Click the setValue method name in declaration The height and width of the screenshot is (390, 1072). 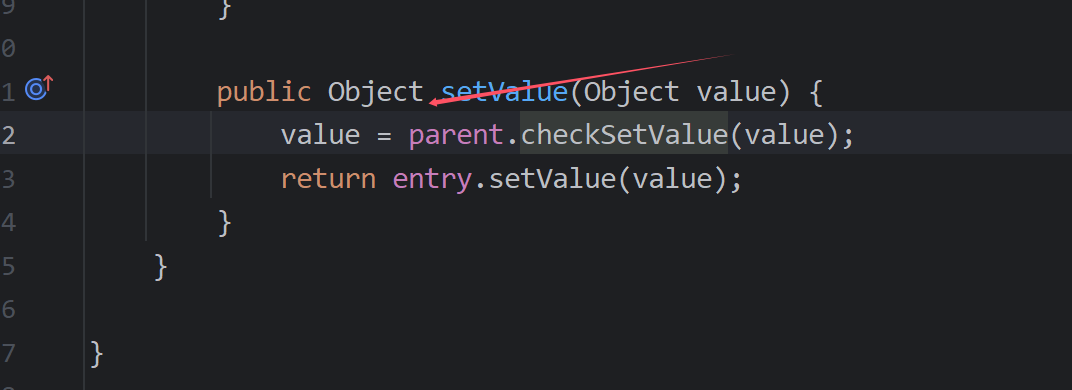505,92
